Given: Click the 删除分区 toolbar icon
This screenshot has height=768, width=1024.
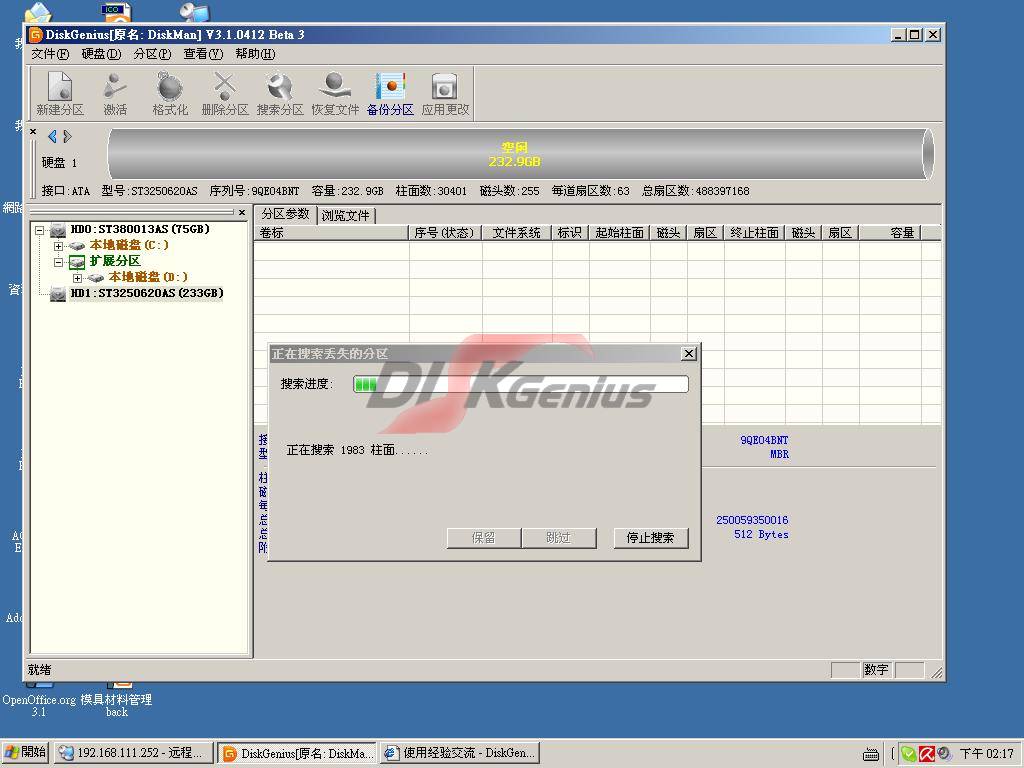Looking at the screenshot, I should click(x=225, y=94).
